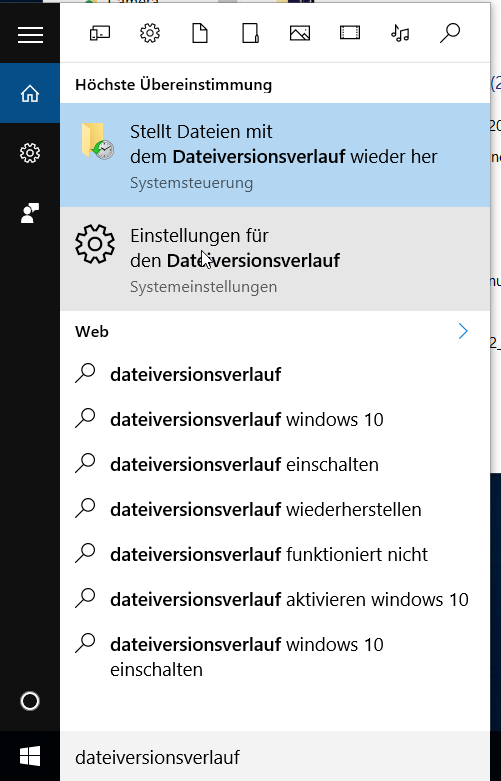Select the Home icon in sidebar

[x=30, y=93]
